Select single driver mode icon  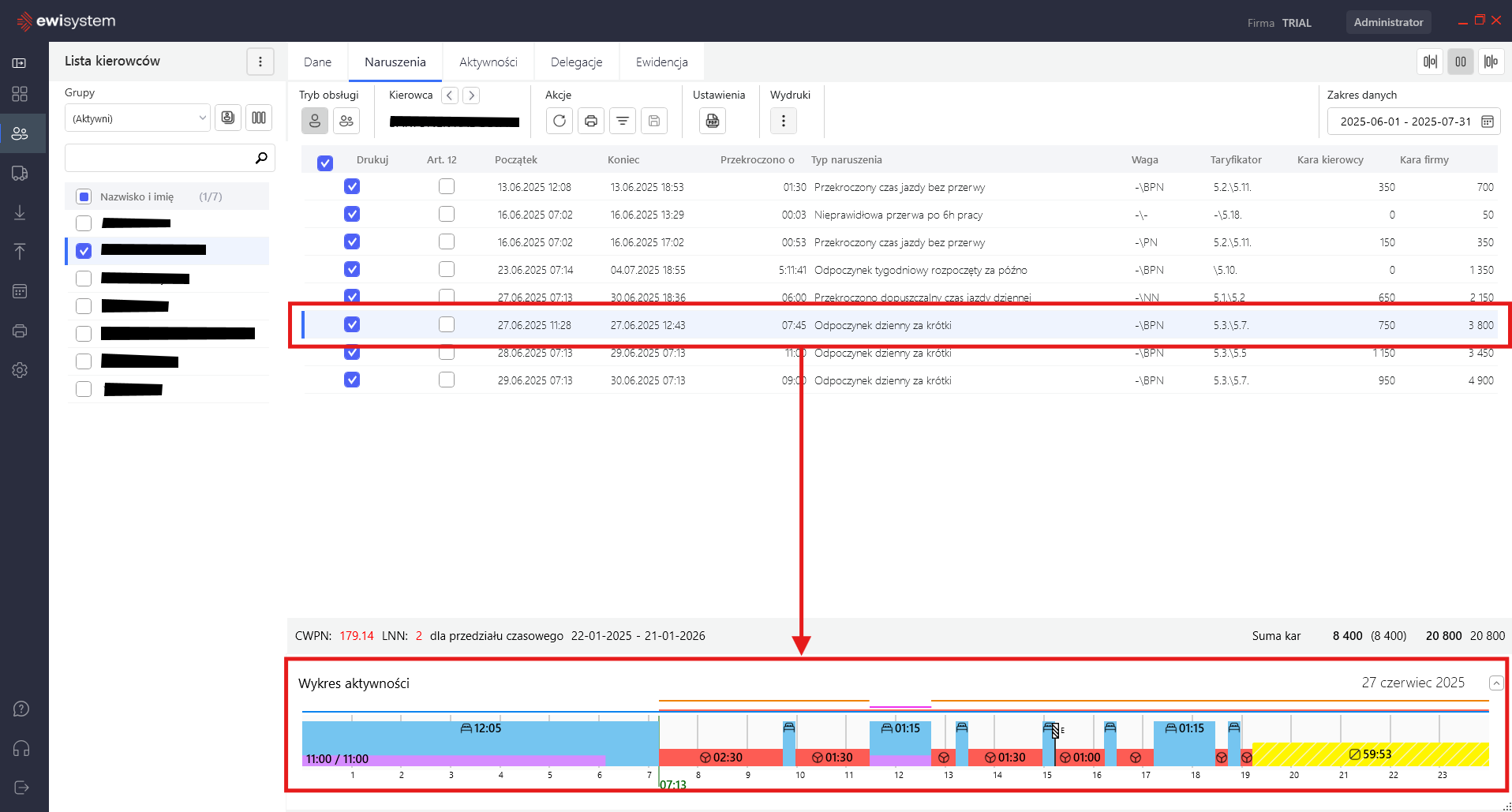point(315,121)
